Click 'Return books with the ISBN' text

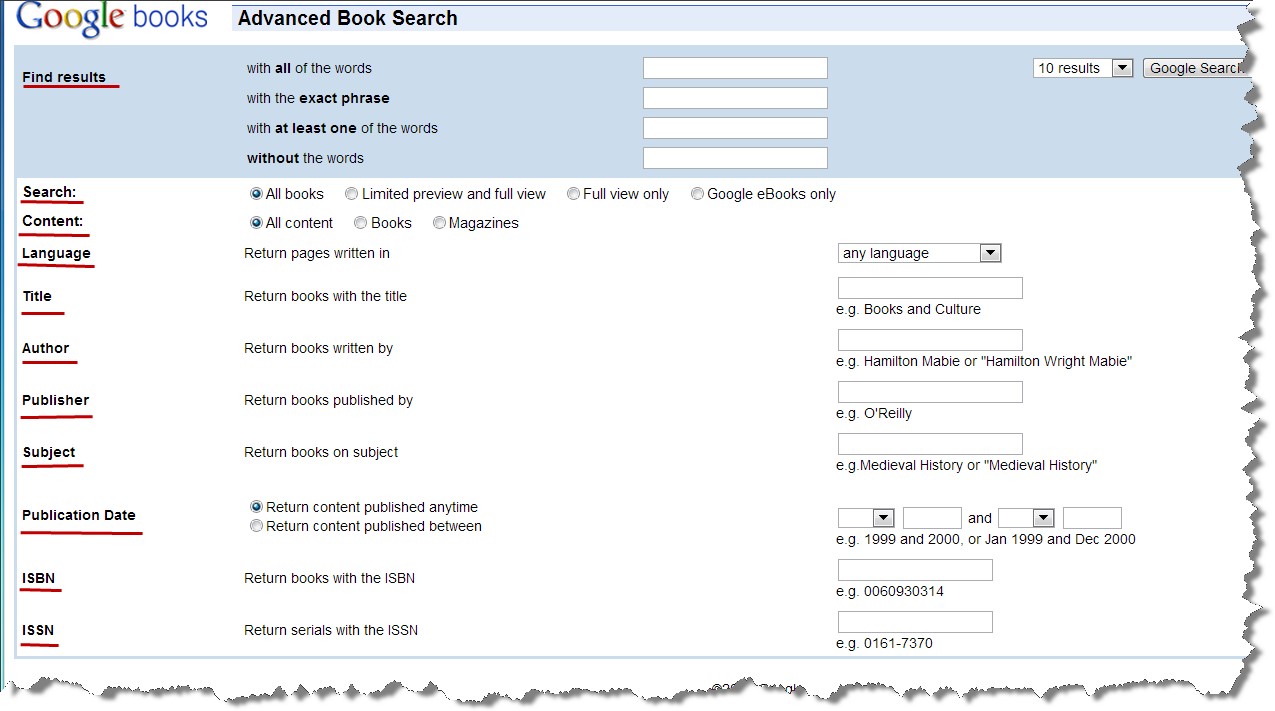point(329,578)
